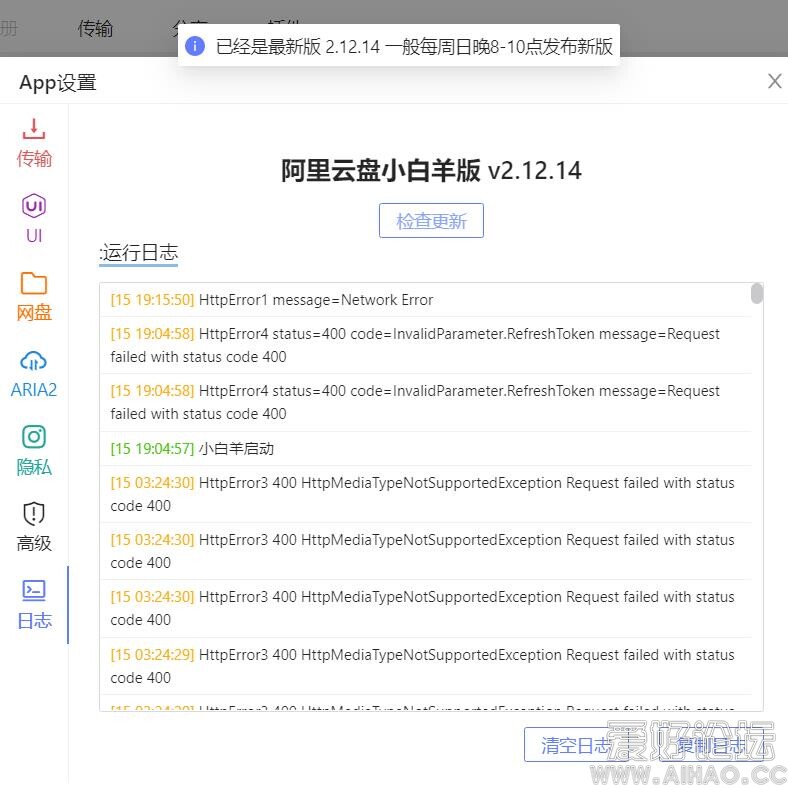Switch to the 传输 top menu tab
This screenshot has height=788, width=788.
pyautogui.click(x=95, y=28)
